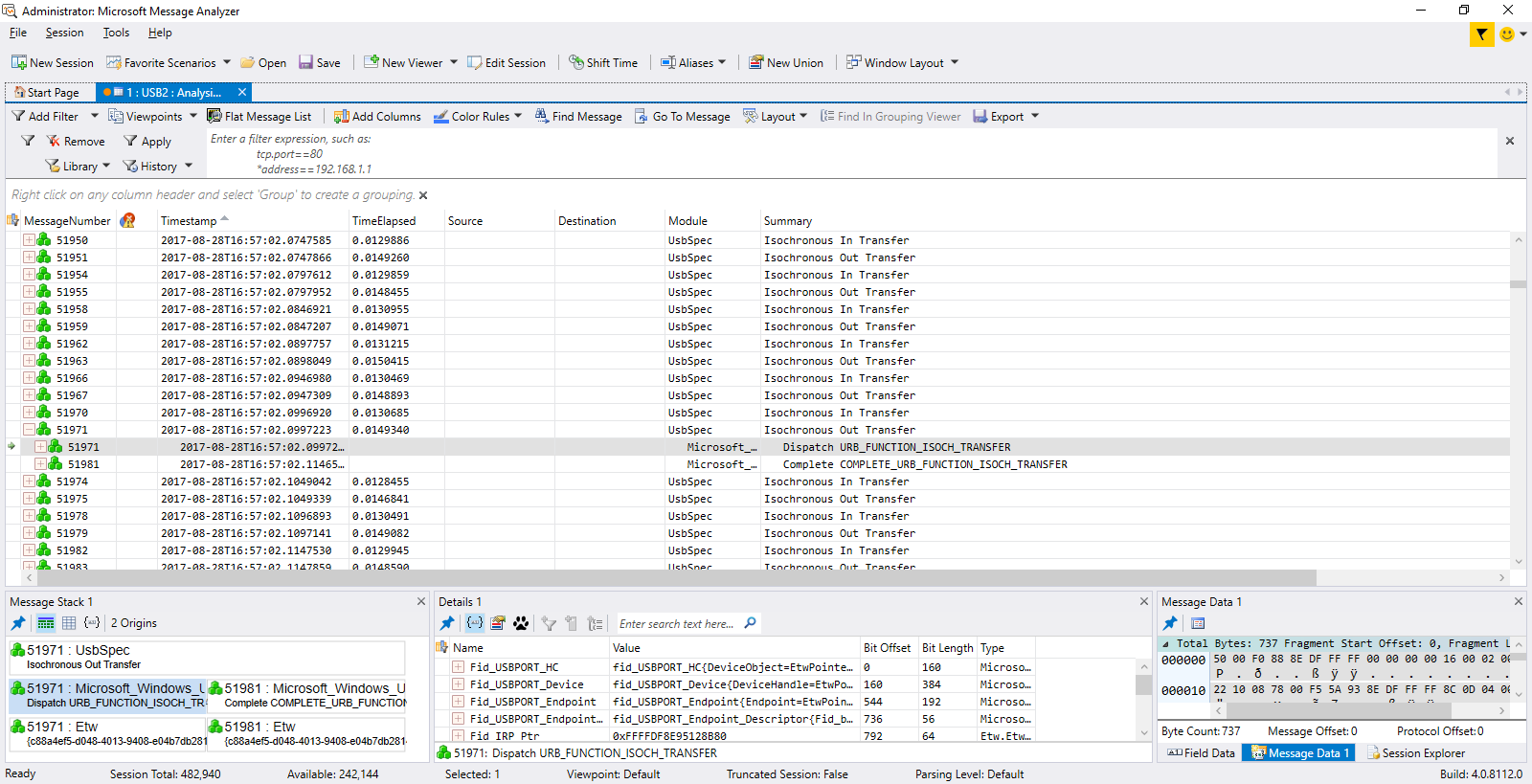Sort by the Timestamp column header
1532x784 pixels.
(x=189, y=220)
